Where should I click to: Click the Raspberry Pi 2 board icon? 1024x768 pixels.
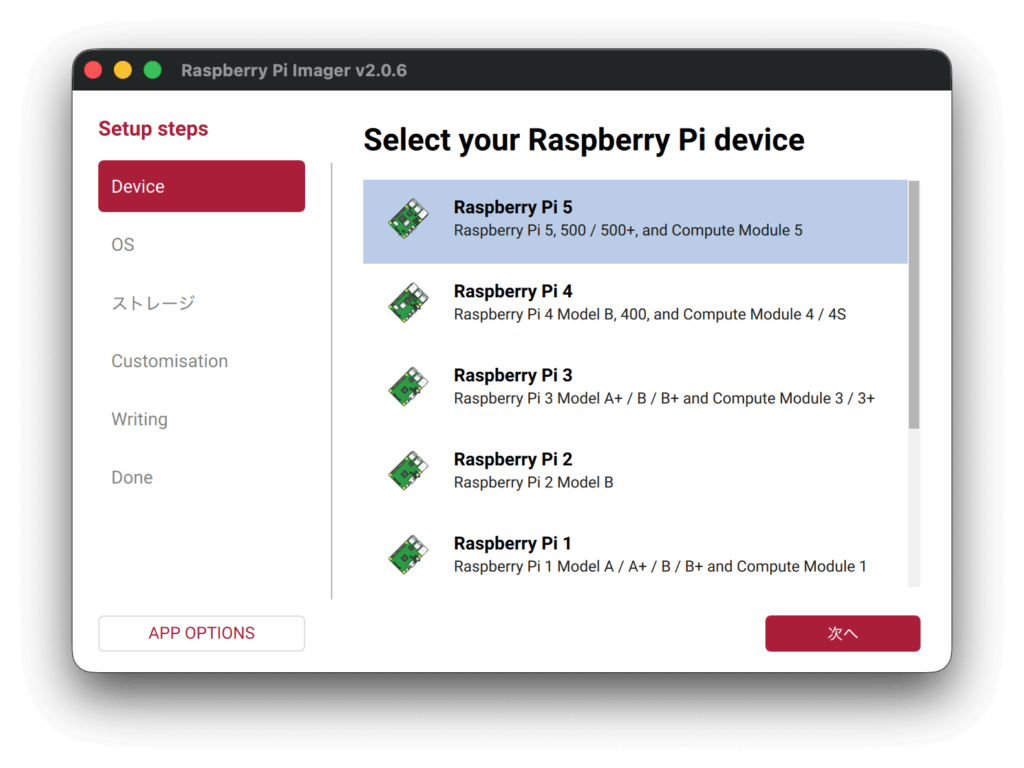click(407, 471)
